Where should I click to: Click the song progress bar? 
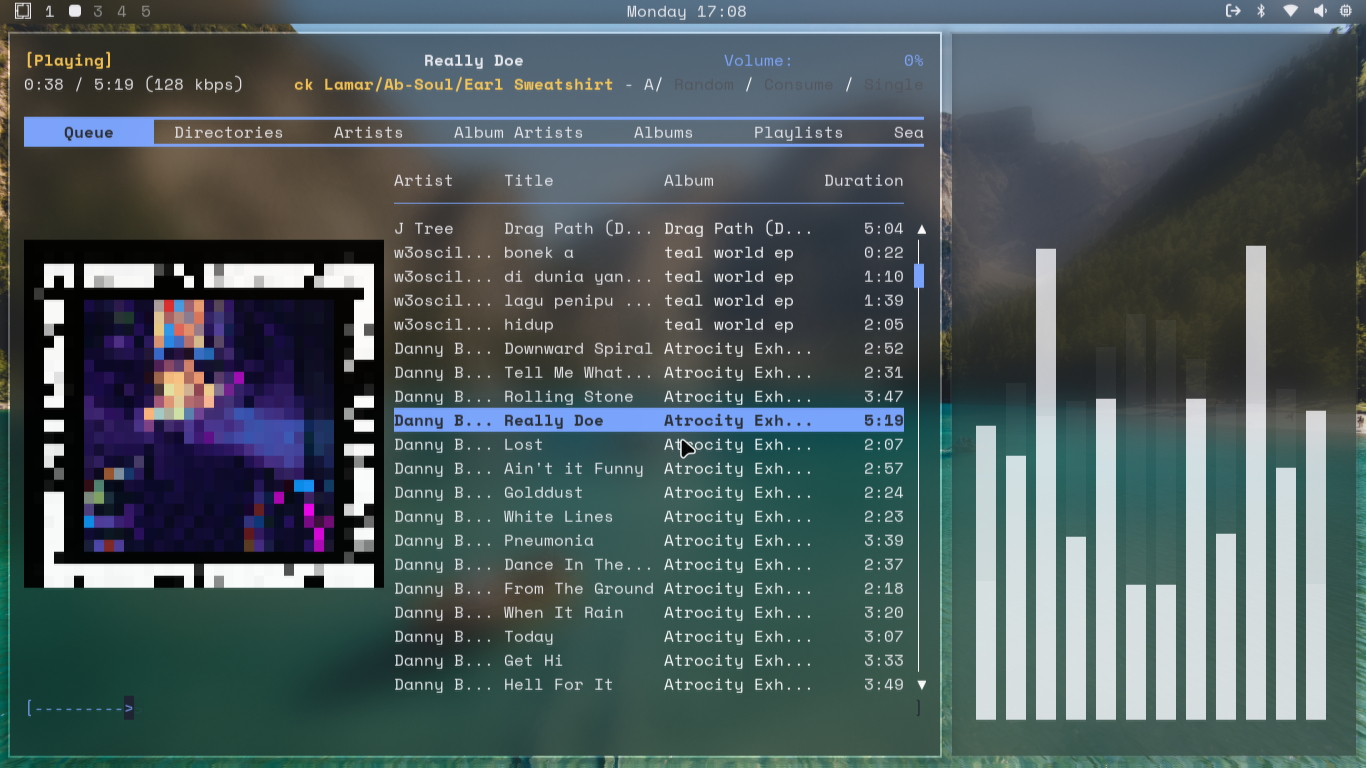(474, 709)
